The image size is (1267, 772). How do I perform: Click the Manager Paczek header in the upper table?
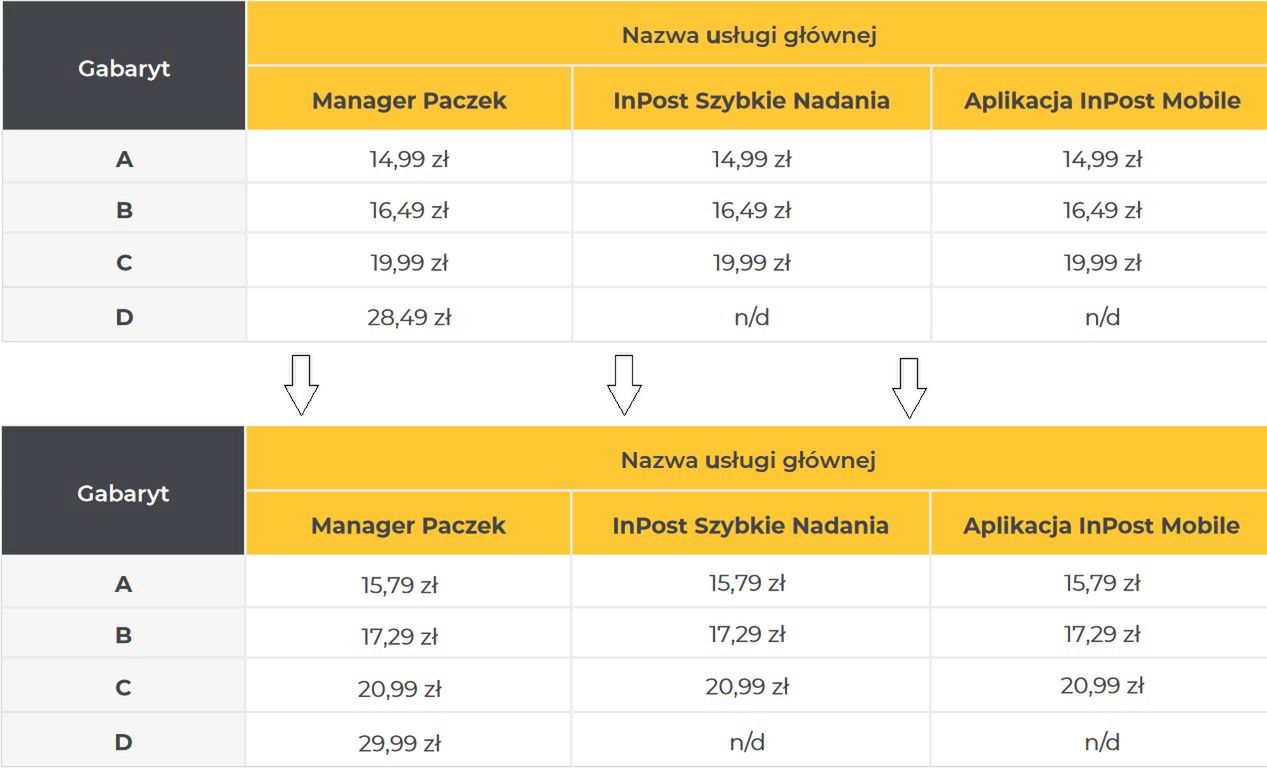pyautogui.click(x=409, y=100)
